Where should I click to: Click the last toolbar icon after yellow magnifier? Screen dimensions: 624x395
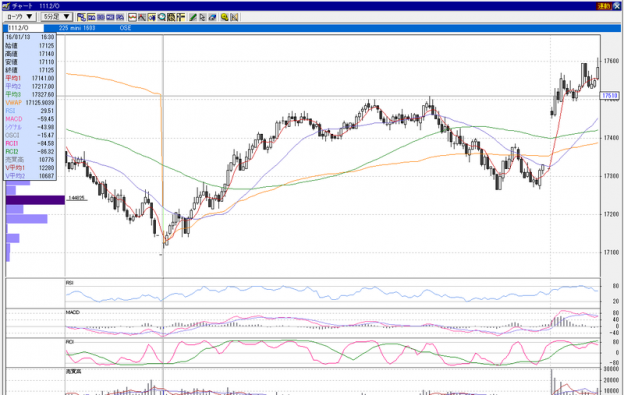[234, 17]
